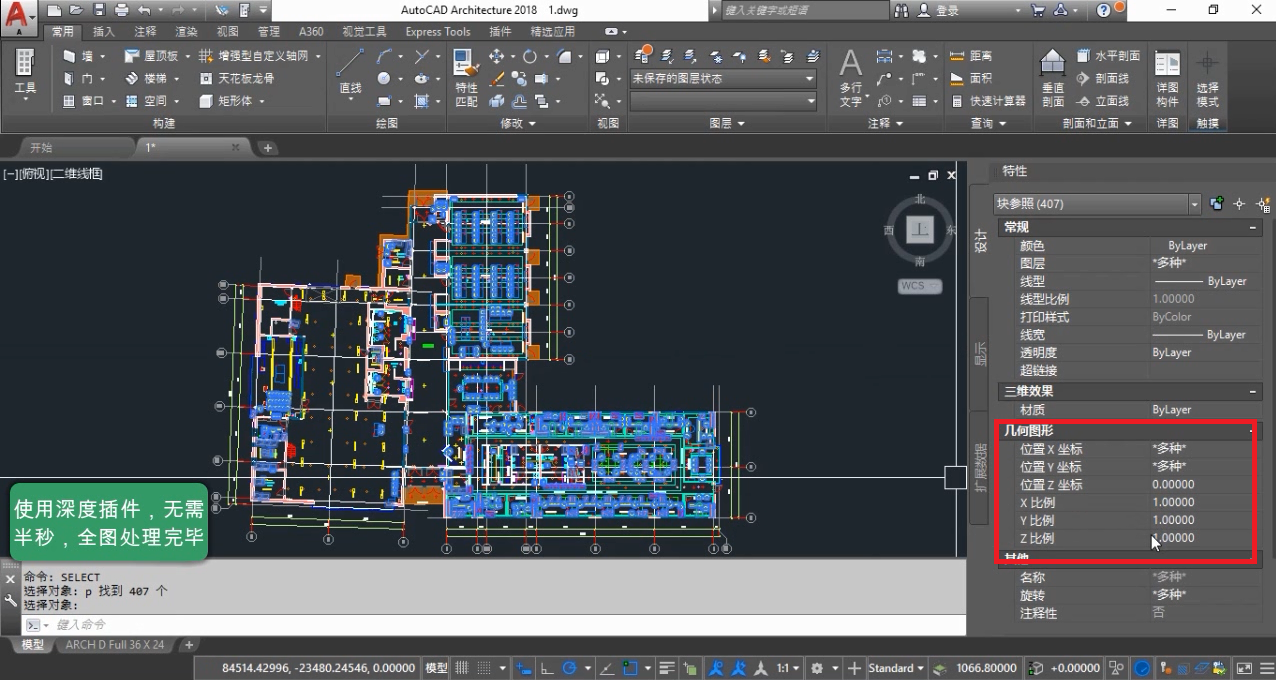Toggle PICKADD icon in properties palette
The image size is (1276, 680).
[x=1217, y=204]
